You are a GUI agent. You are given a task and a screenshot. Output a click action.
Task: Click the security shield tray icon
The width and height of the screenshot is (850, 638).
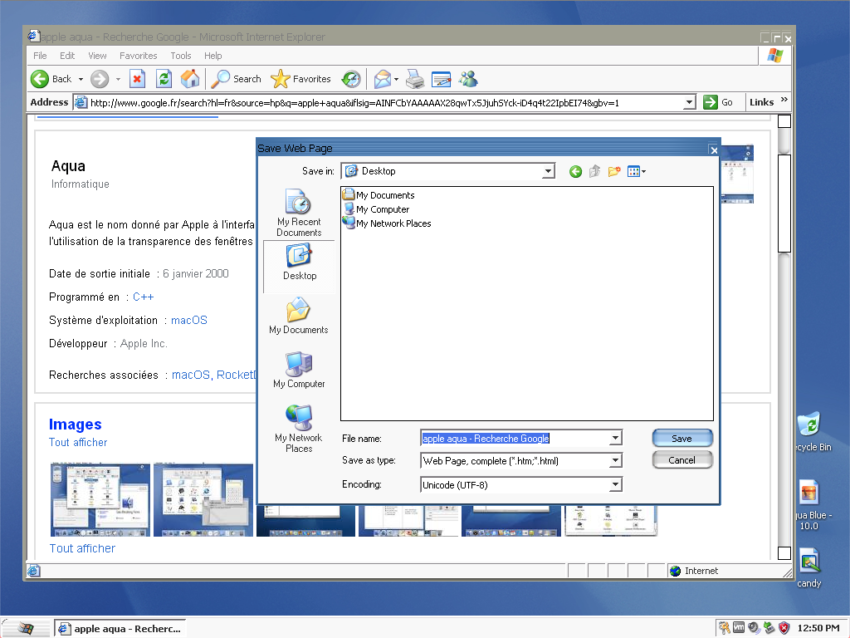(784, 628)
